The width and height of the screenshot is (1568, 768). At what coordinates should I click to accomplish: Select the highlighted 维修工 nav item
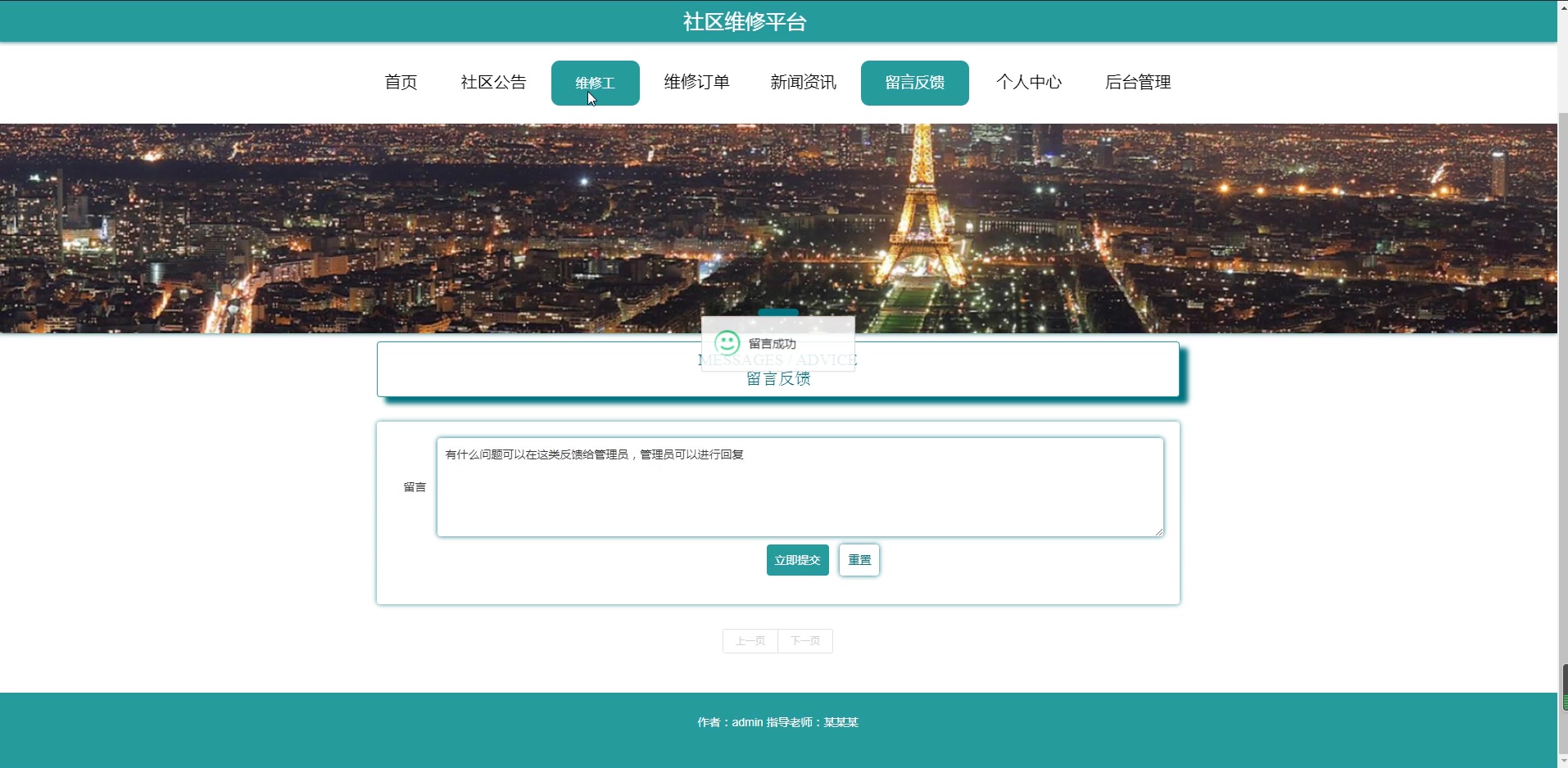pos(596,82)
